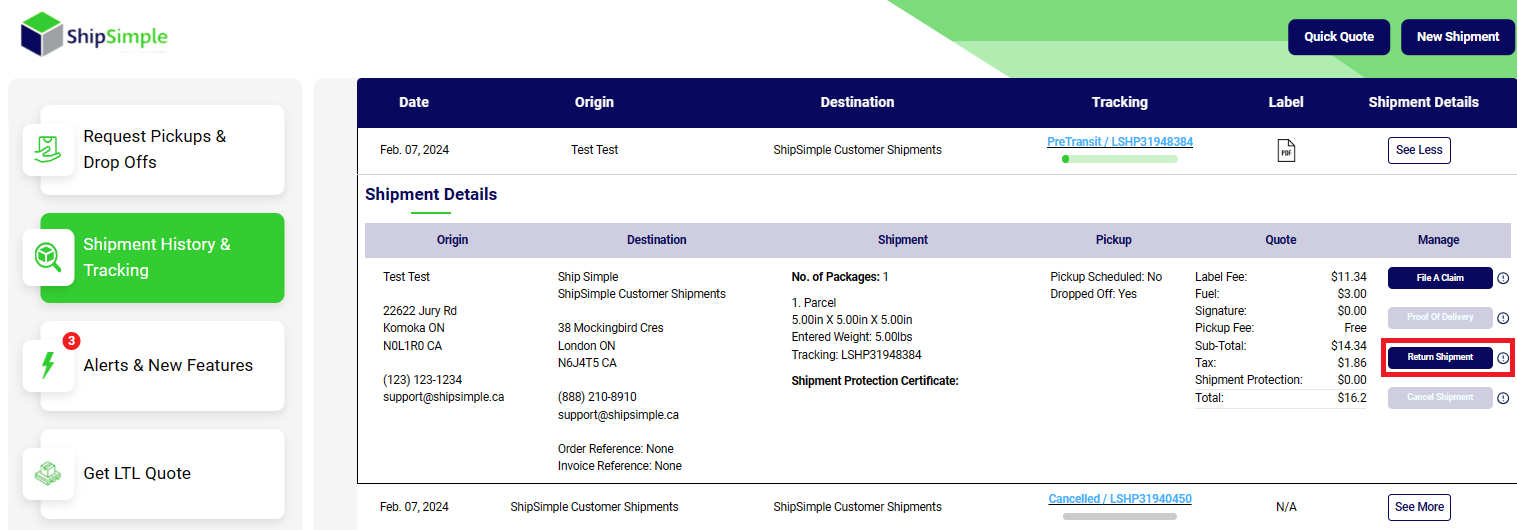This screenshot has height=530, width=1517.
Task: Click Order Reference: None text
Action: [x=616, y=449]
